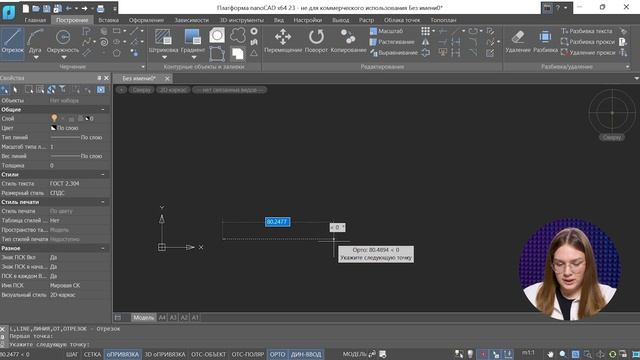Click the Перемещение move tool
Viewport: 640px width, 360px height.
283,41
